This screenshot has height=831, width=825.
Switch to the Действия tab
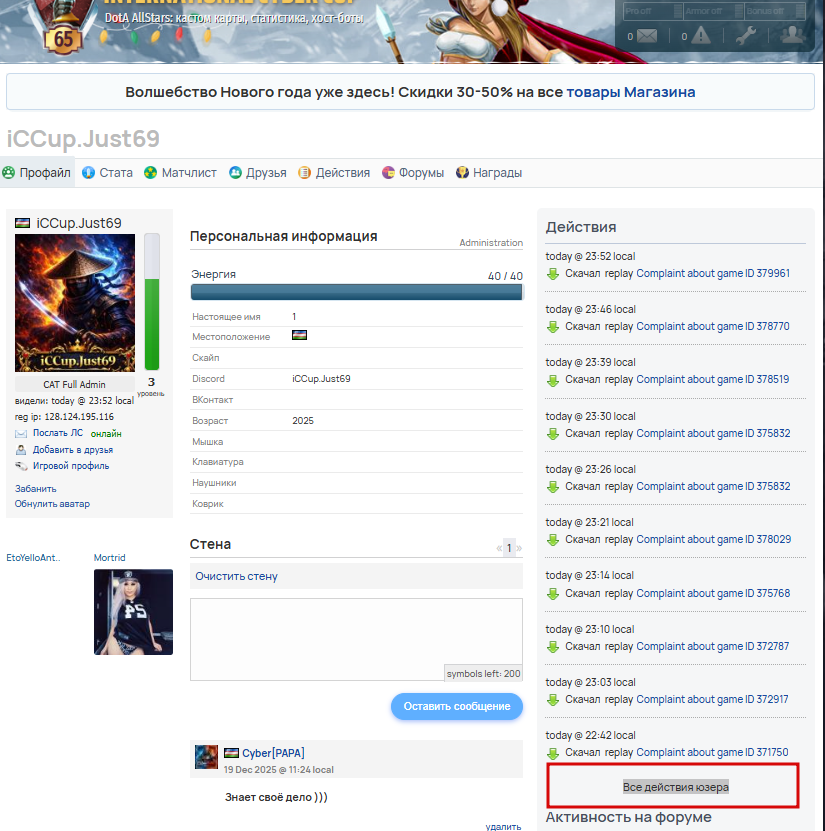pos(334,173)
